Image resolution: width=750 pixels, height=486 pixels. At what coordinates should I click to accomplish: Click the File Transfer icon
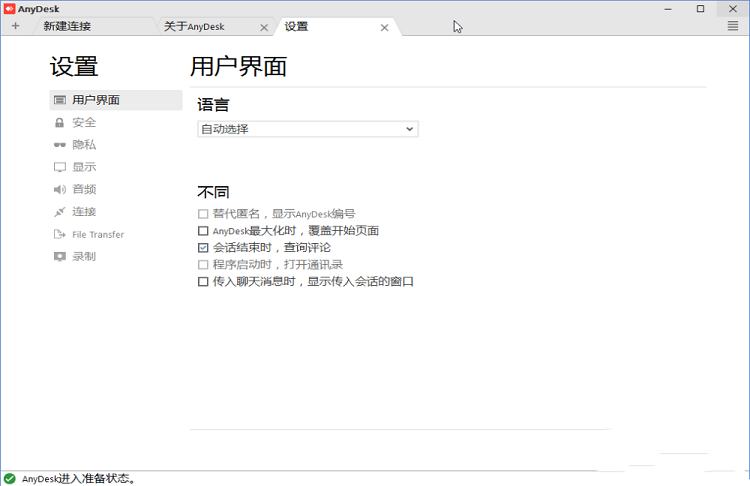coord(60,234)
